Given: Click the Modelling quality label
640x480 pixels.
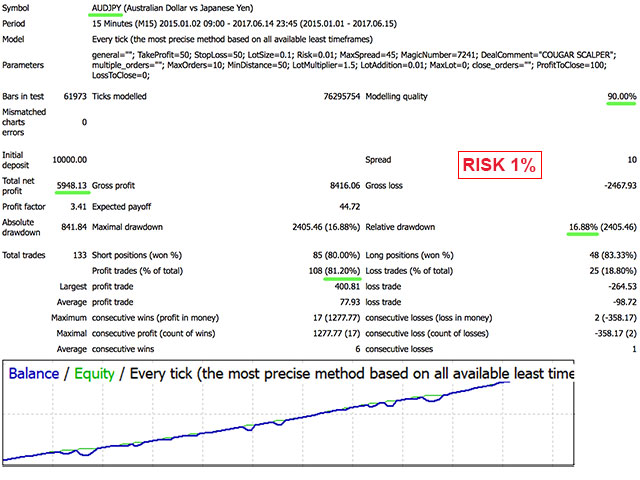Looking at the screenshot, I should coord(396,96).
